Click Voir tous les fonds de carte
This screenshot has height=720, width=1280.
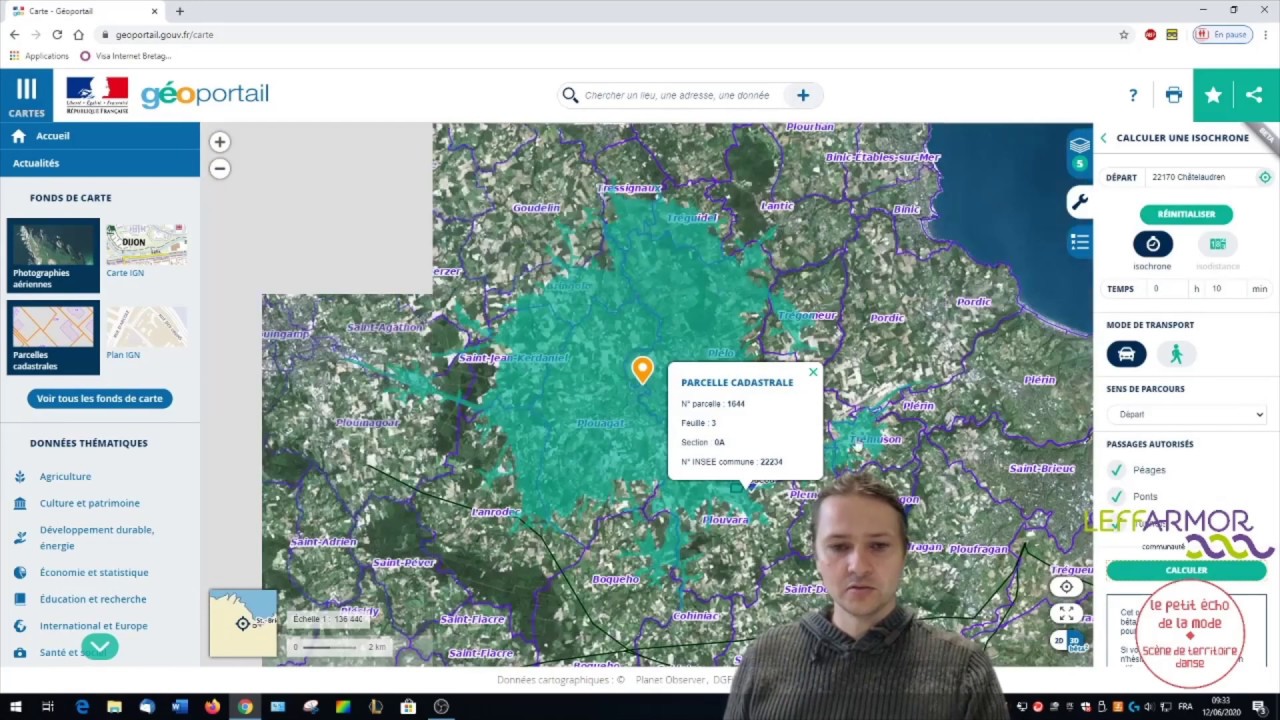pyautogui.click(x=100, y=398)
